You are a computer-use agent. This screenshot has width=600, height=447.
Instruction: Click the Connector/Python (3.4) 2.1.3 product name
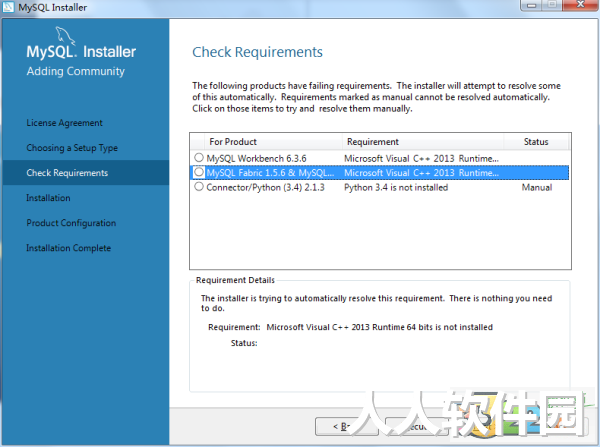[x=265, y=187]
